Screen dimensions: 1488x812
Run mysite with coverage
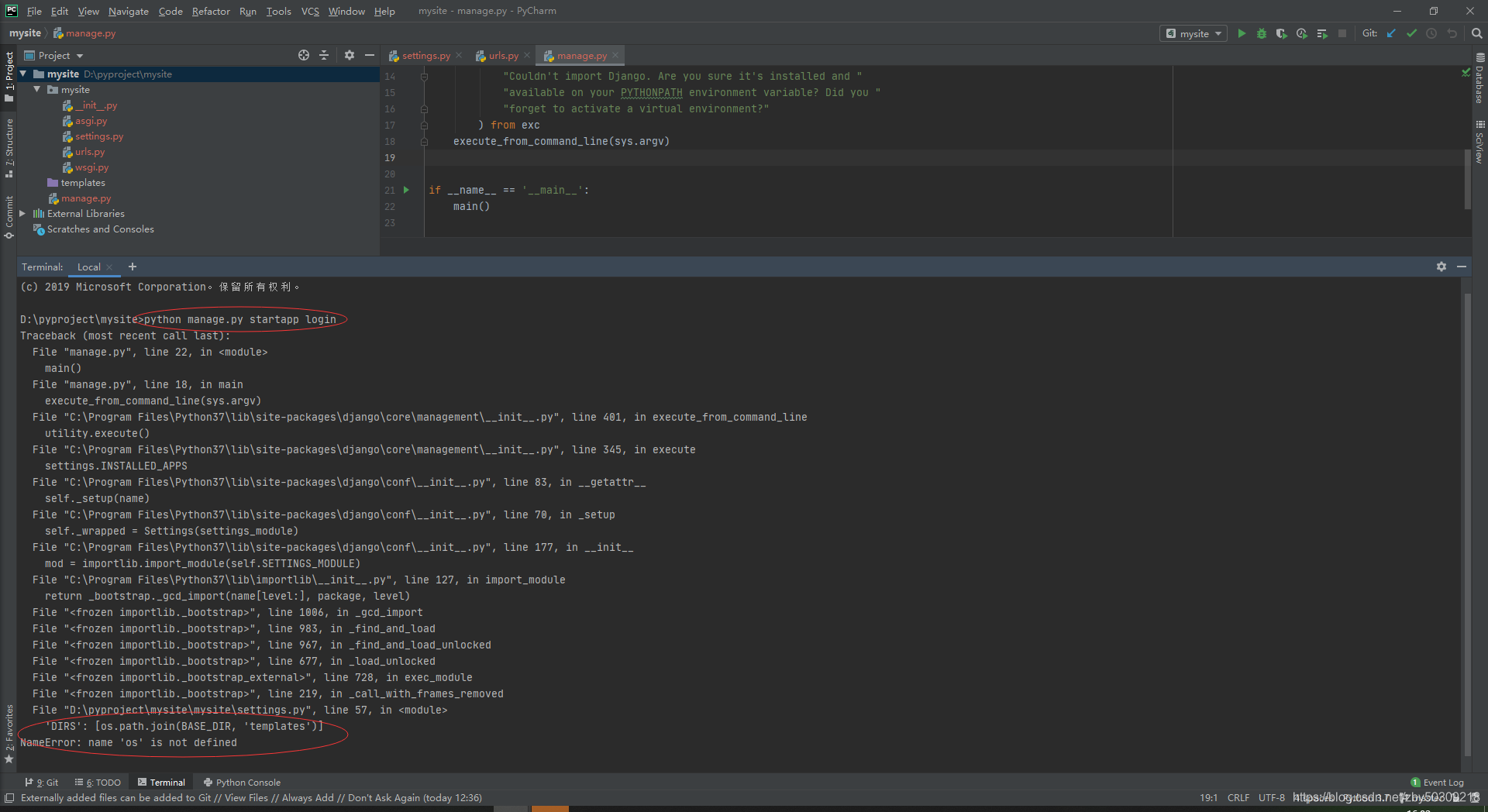click(x=1283, y=33)
